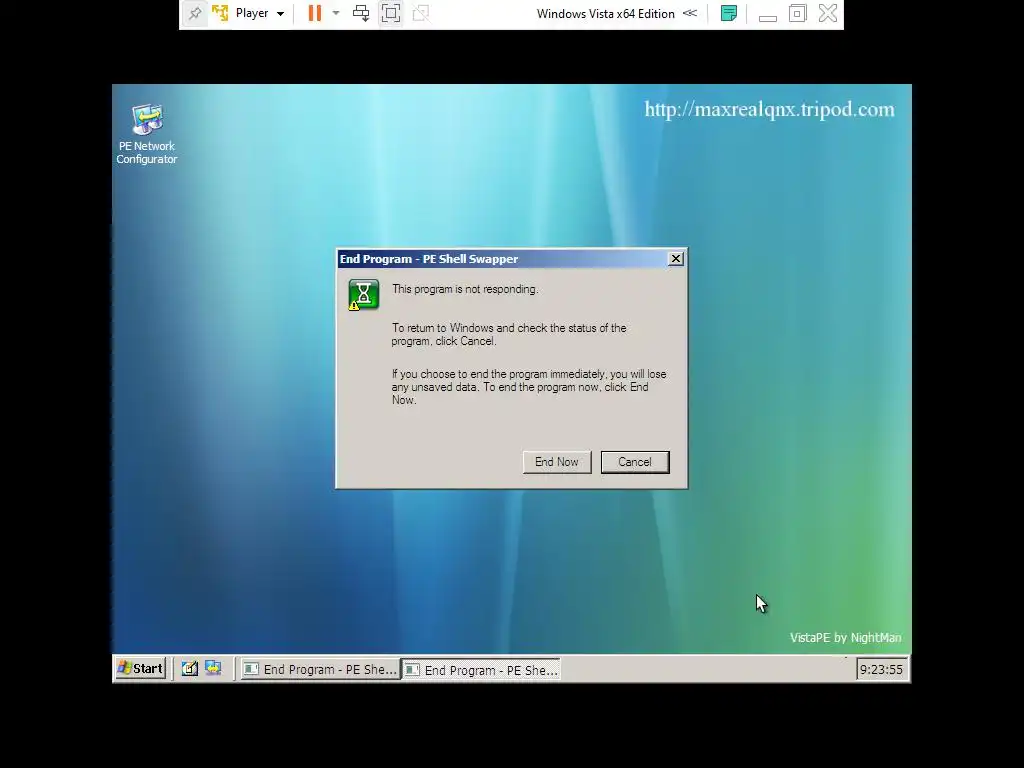The height and width of the screenshot is (768, 1024).
Task: Expand the power options dropdown arrow beside Pause
Action: click(x=336, y=13)
